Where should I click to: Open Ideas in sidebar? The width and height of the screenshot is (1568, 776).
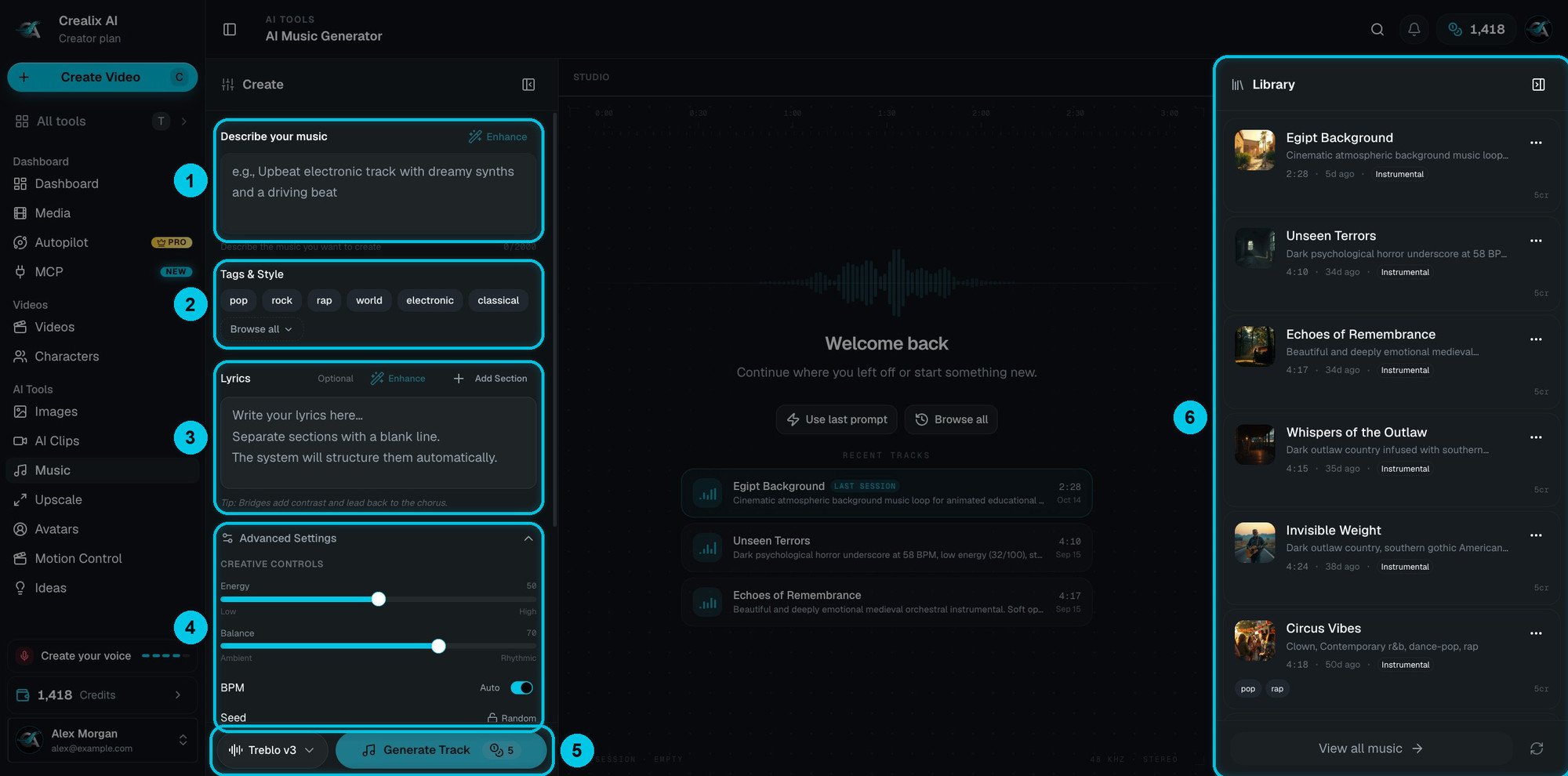(x=102, y=588)
